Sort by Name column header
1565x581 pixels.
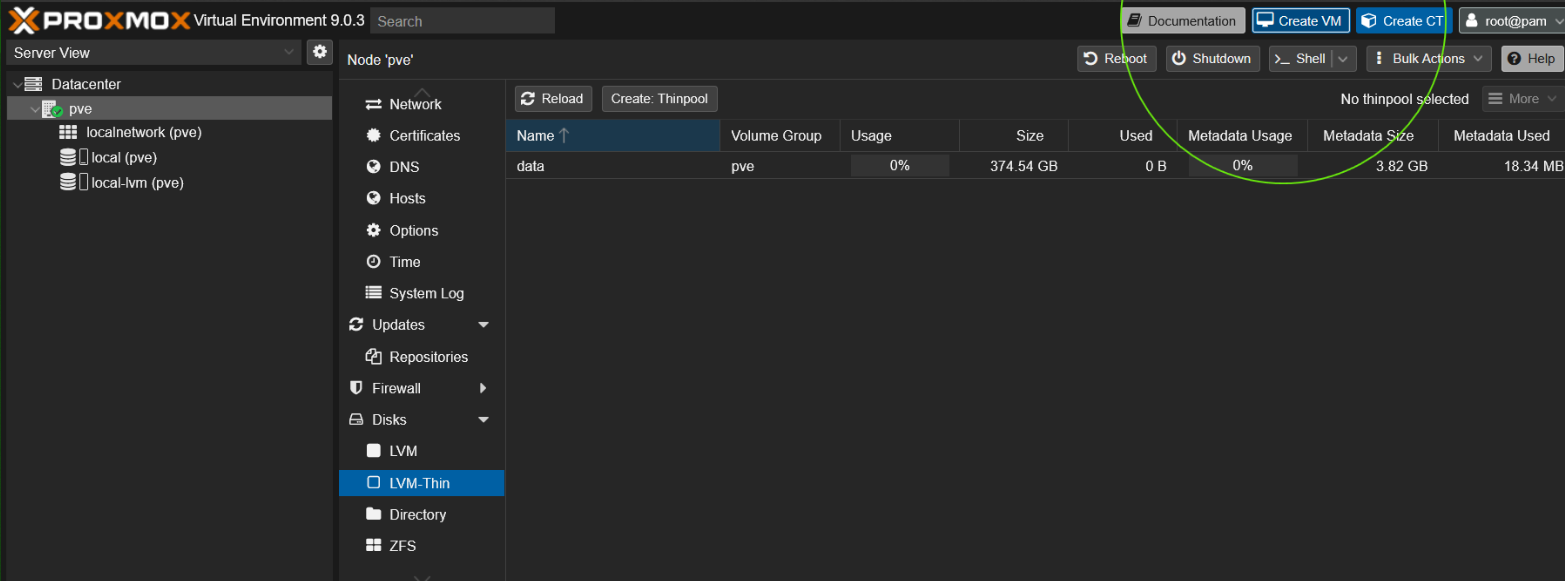click(612, 136)
